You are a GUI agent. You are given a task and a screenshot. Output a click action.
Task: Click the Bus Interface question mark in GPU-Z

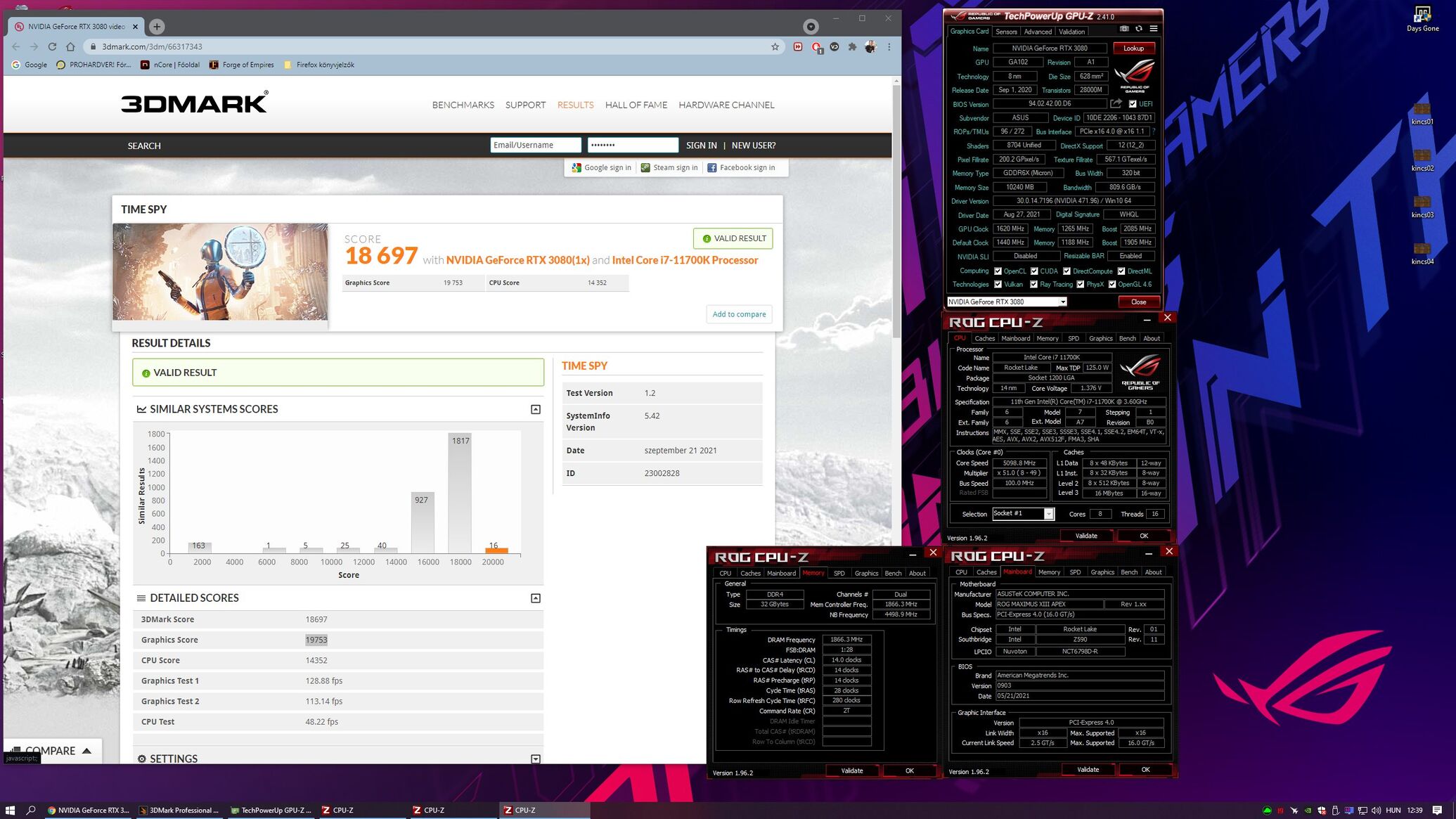click(1154, 131)
